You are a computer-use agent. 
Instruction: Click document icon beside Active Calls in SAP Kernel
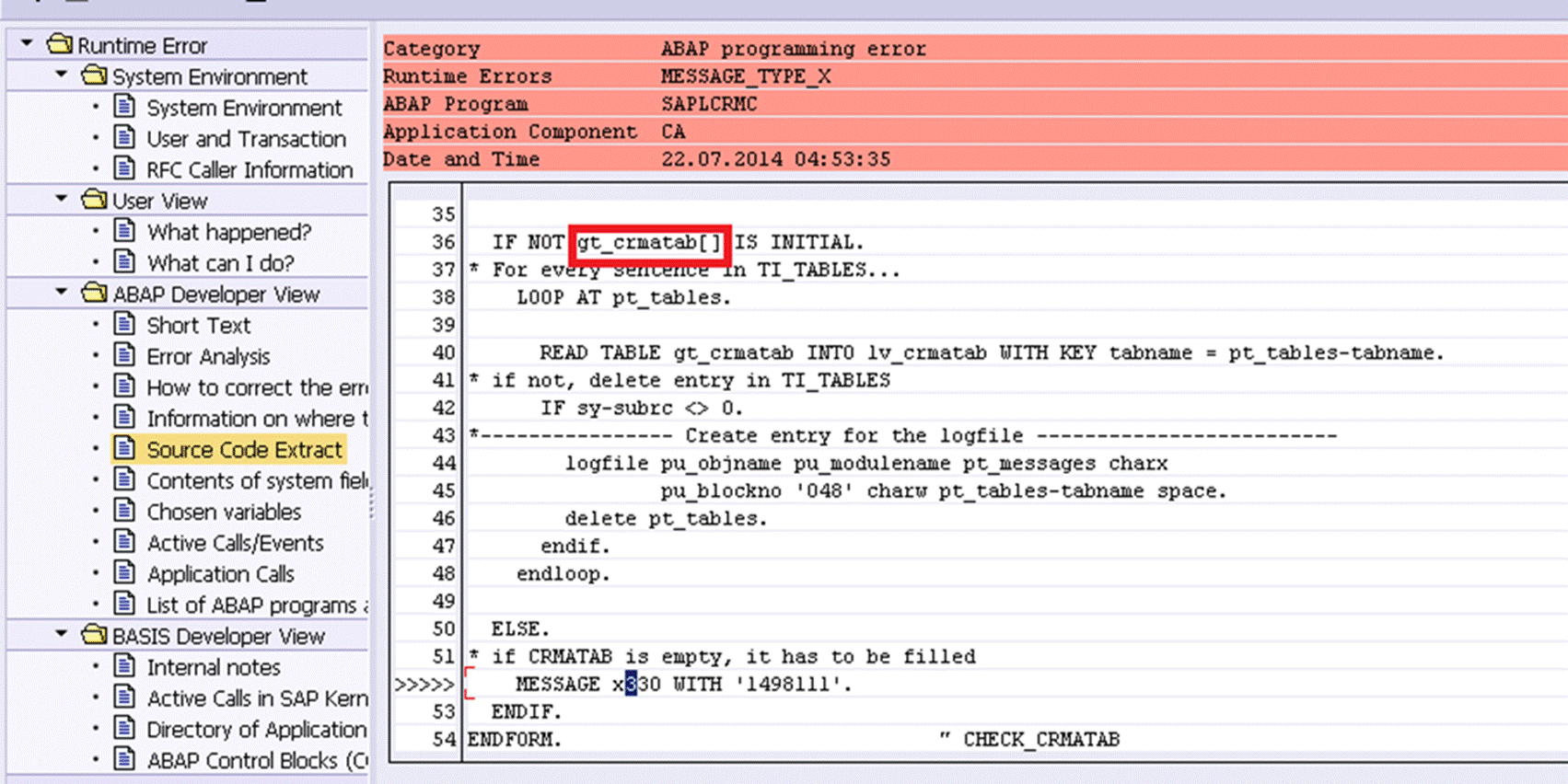tap(124, 698)
